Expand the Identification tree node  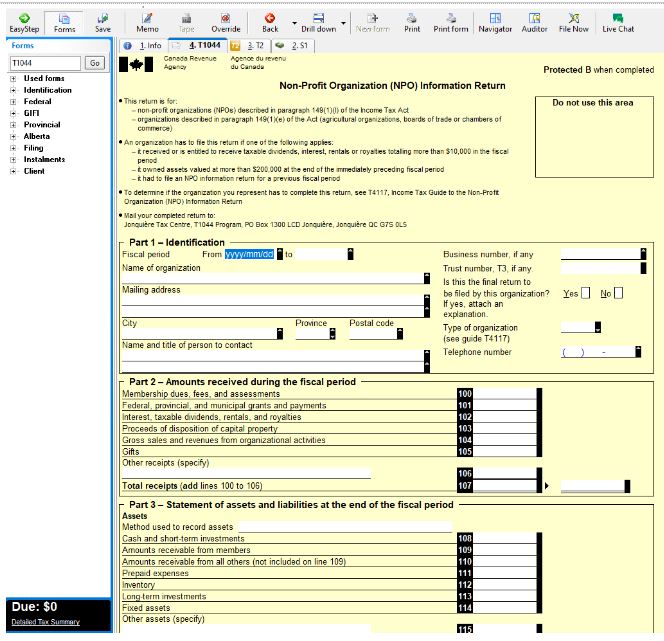click(x=13, y=90)
